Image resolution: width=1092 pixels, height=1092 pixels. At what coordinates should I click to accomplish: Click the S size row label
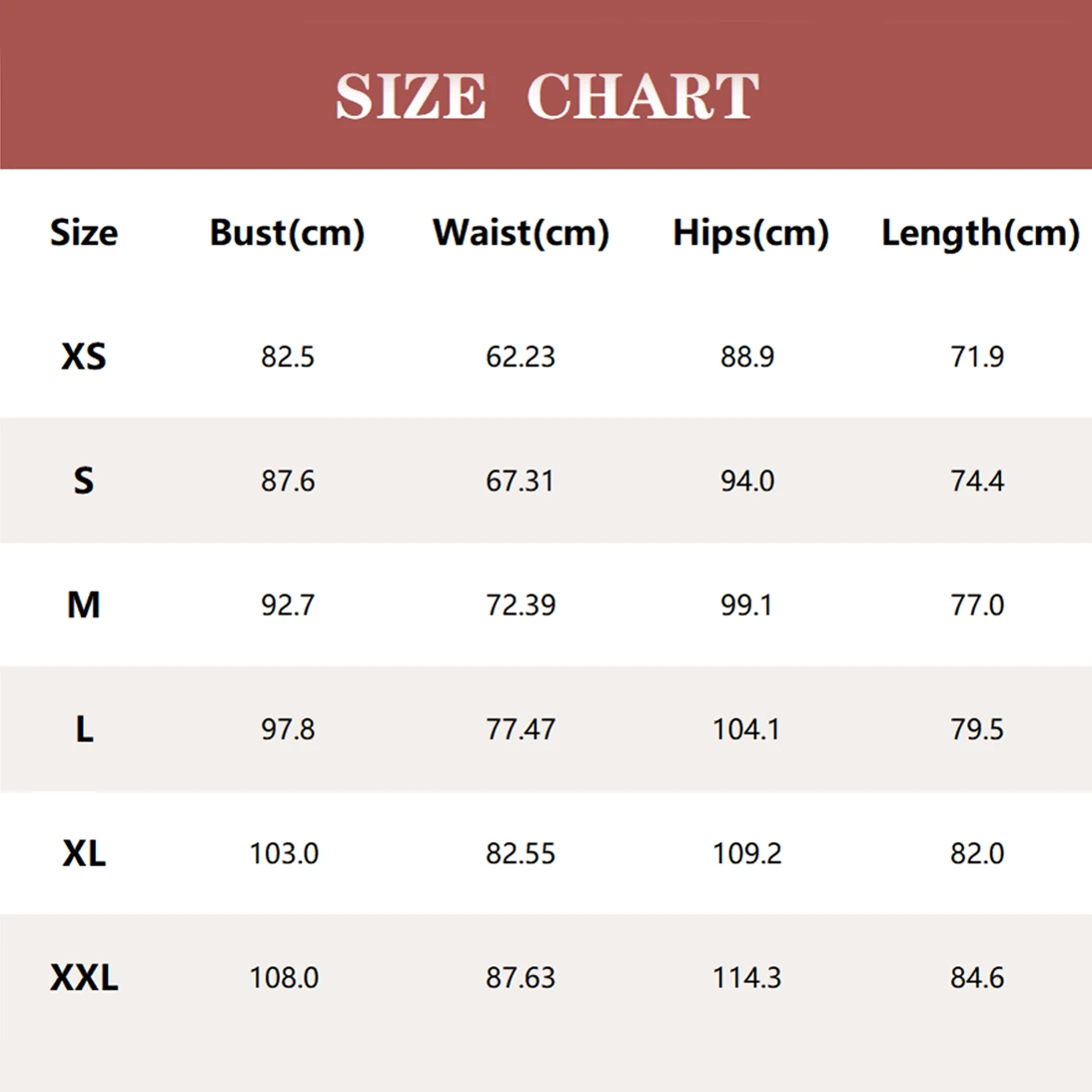click(x=84, y=481)
